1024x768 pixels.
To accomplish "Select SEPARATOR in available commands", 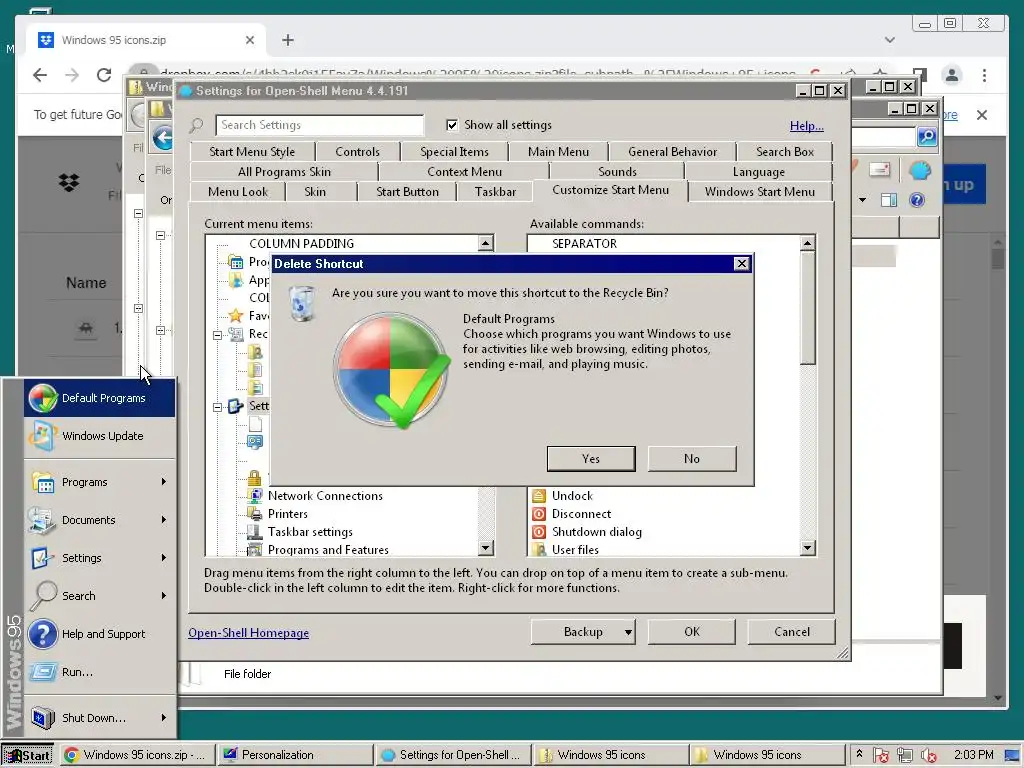I will (584, 244).
